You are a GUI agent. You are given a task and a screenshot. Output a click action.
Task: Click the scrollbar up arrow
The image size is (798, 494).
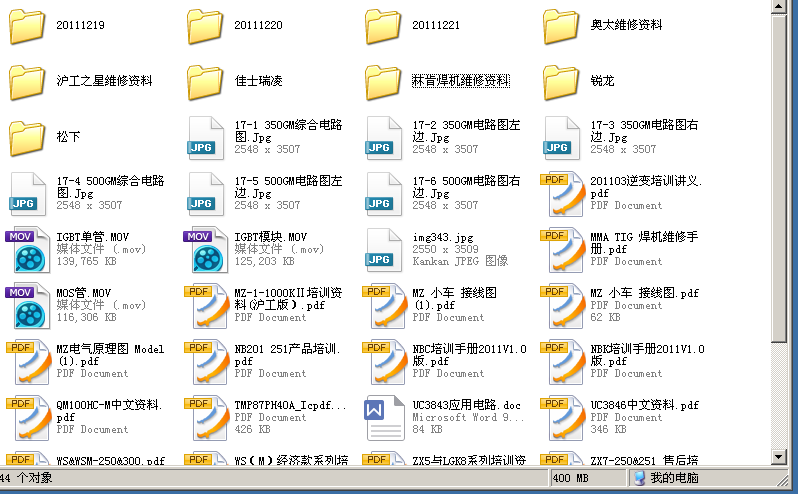pyautogui.click(x=779, y=6)
